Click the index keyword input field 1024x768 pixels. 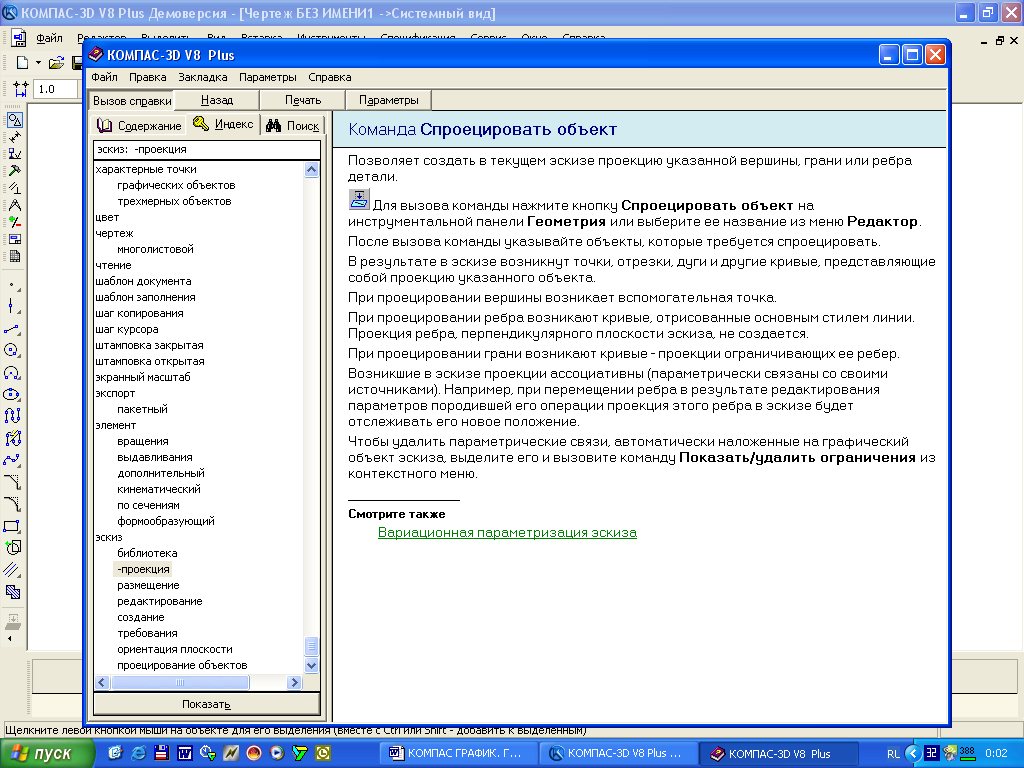point(206,150)
